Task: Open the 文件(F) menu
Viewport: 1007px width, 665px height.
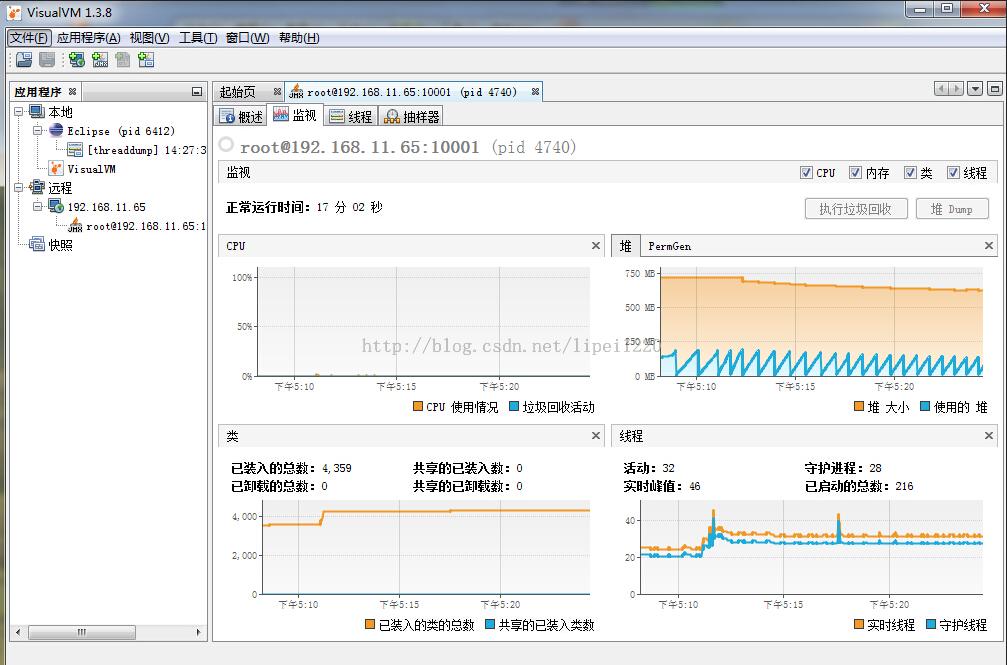Action: (x=29, y=37)
